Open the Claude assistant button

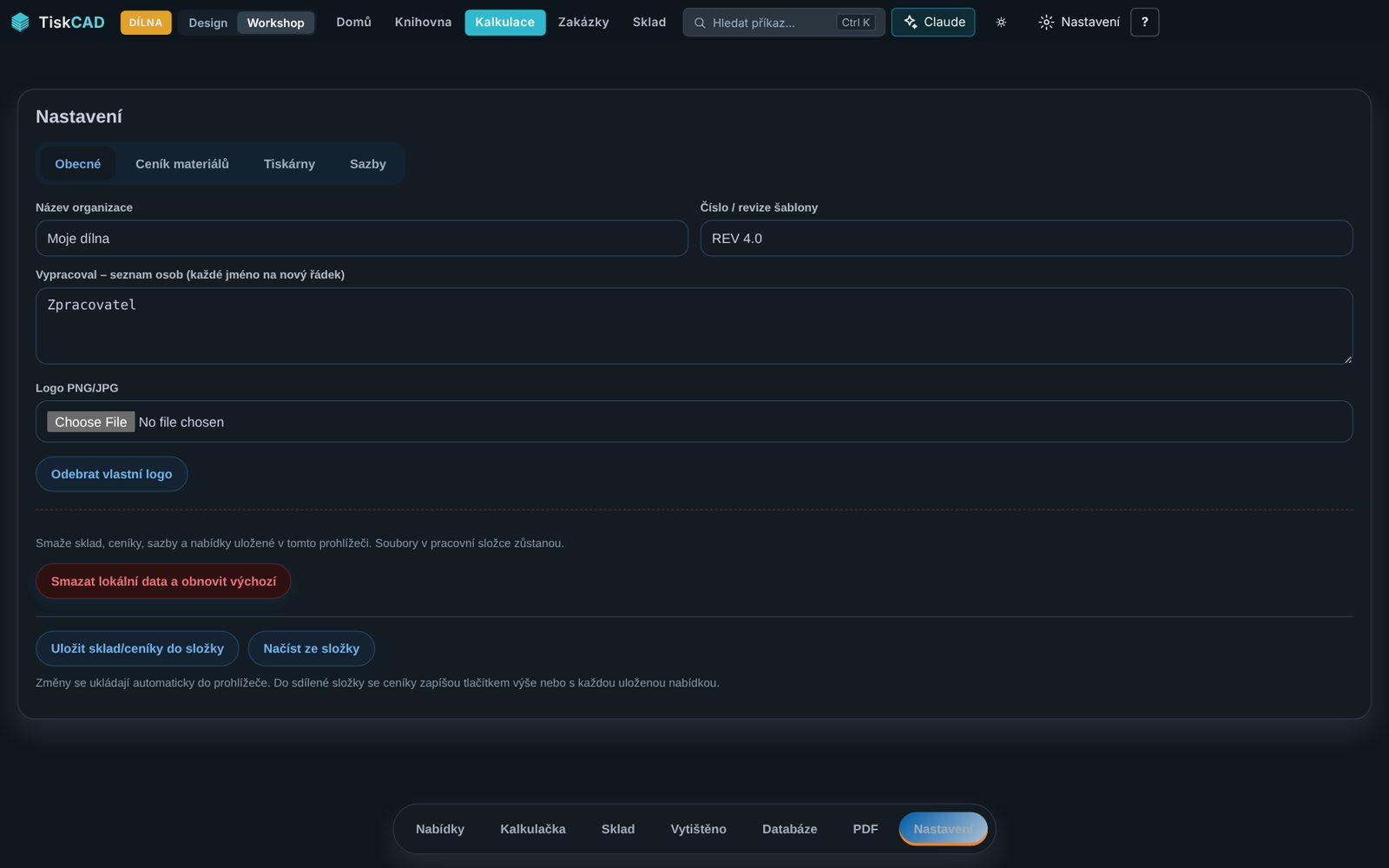pos(933,23)
